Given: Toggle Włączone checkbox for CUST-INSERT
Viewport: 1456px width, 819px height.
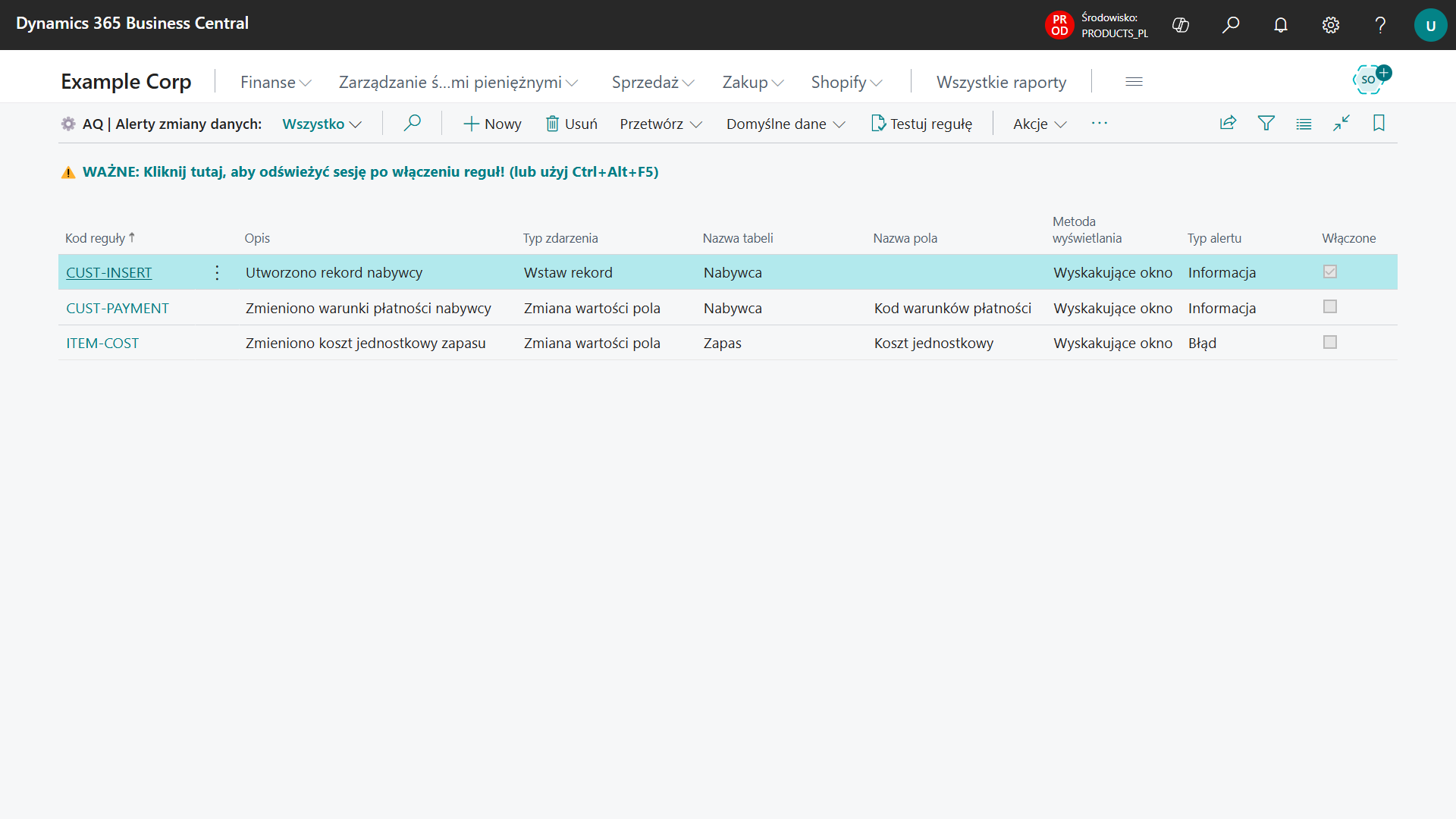Looking at the screenshot, I should 1329,271.
